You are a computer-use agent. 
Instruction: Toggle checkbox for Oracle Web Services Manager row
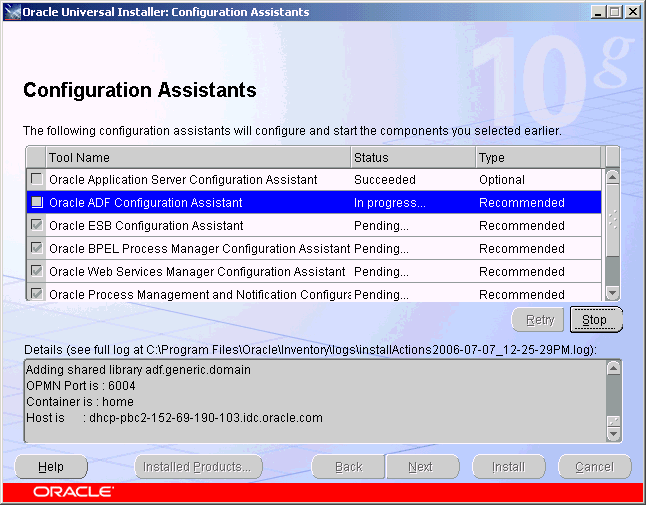[37, 271]
